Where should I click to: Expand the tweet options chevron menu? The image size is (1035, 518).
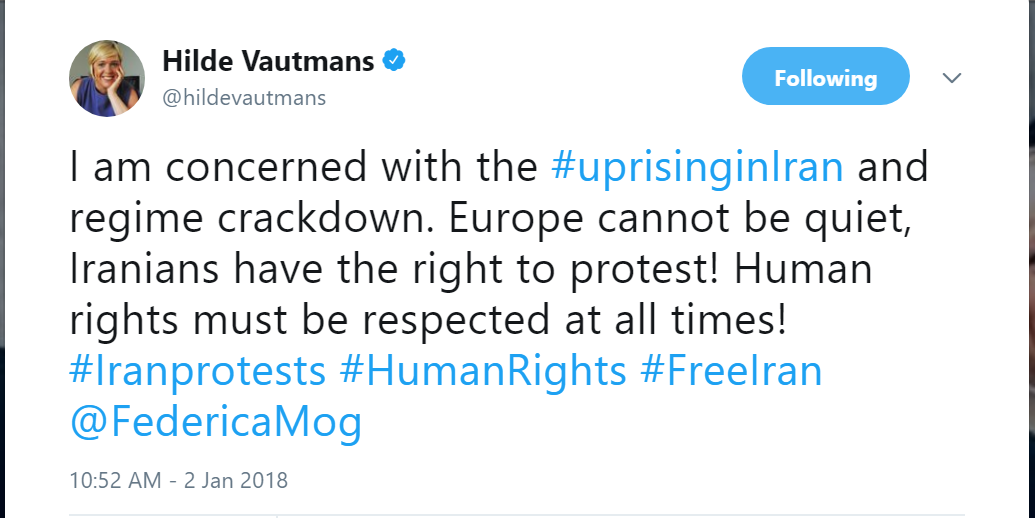pyautogui.click(x=952, y=78)
